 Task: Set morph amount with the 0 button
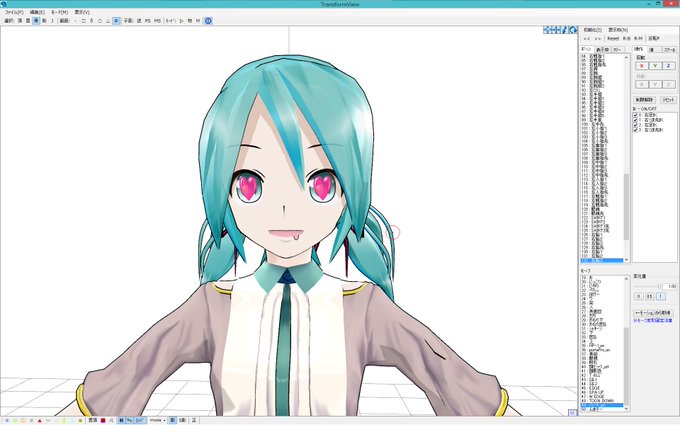(x=638, y=296)
